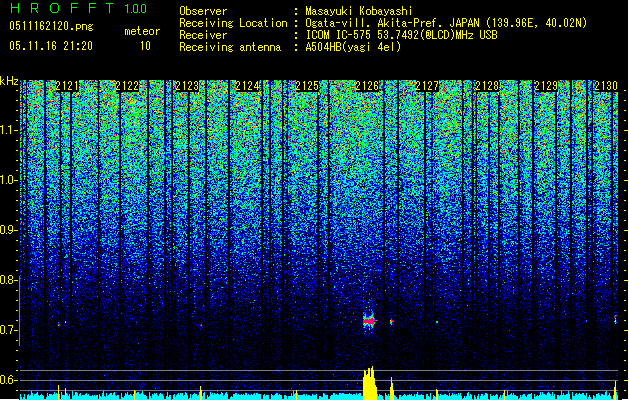Click the 1.0 frequency axis label
Screen dimensions: 629x400
8,180
